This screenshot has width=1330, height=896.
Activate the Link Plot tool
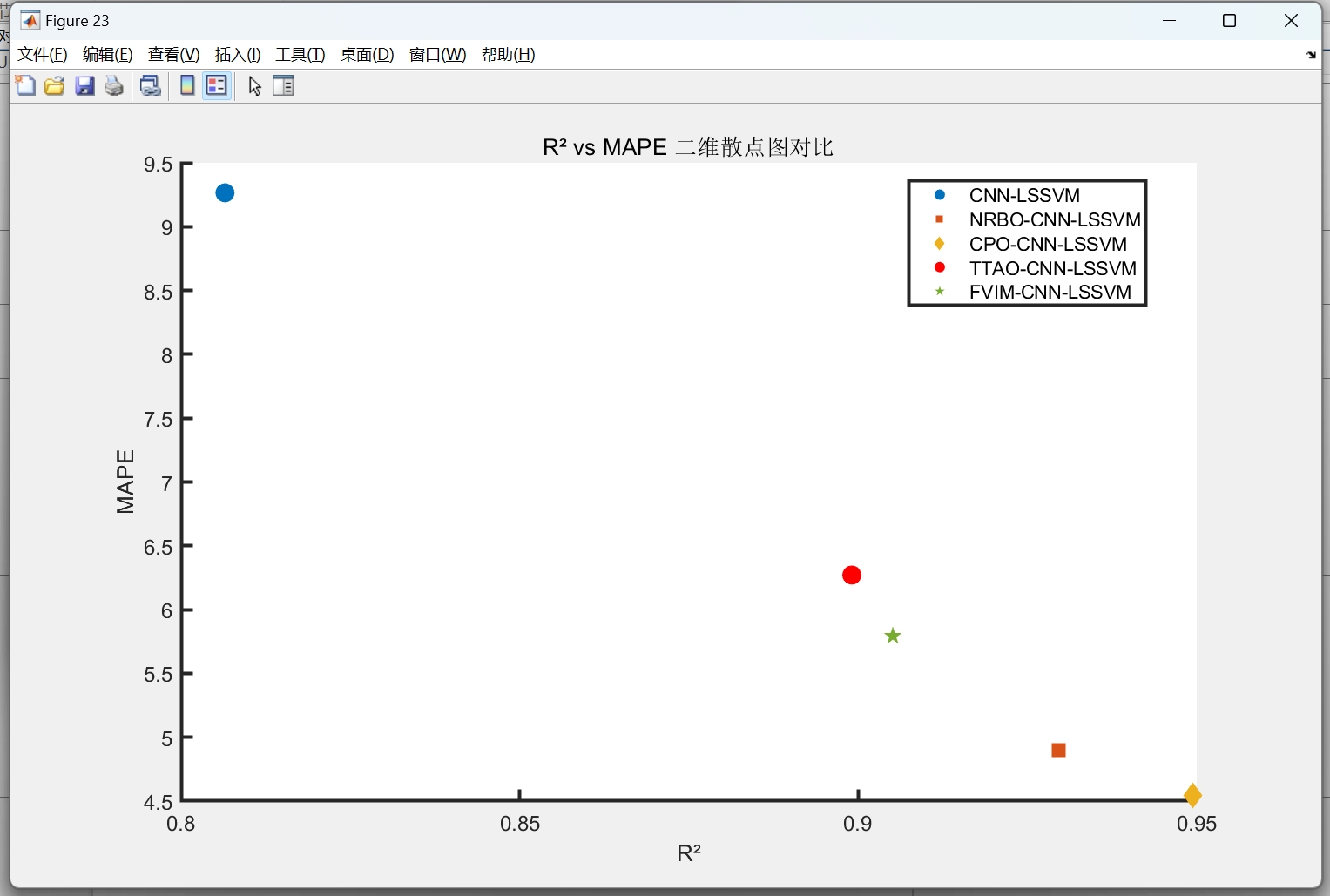(150, 85)
